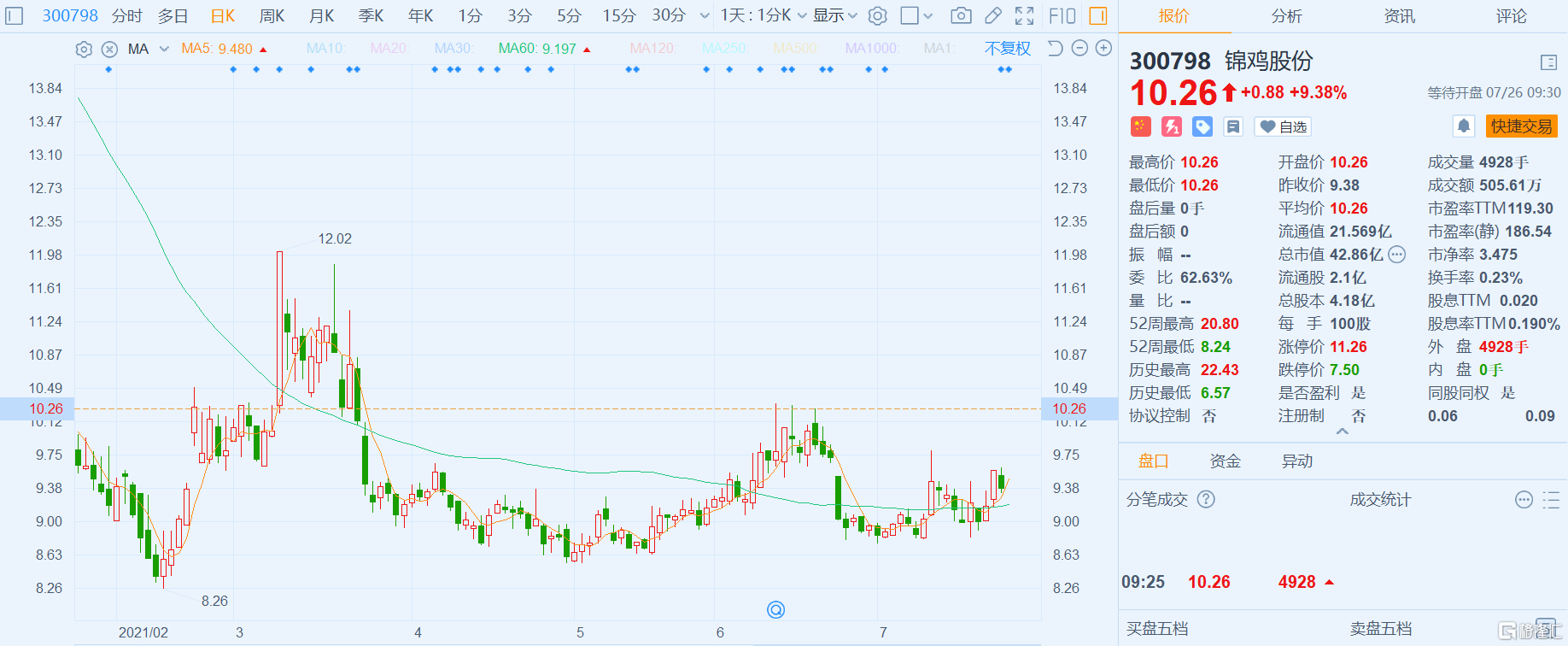The image size is (1568, 646).
Task: Click the pink Level-1 lightning icon
Action: coord(1172,126)
